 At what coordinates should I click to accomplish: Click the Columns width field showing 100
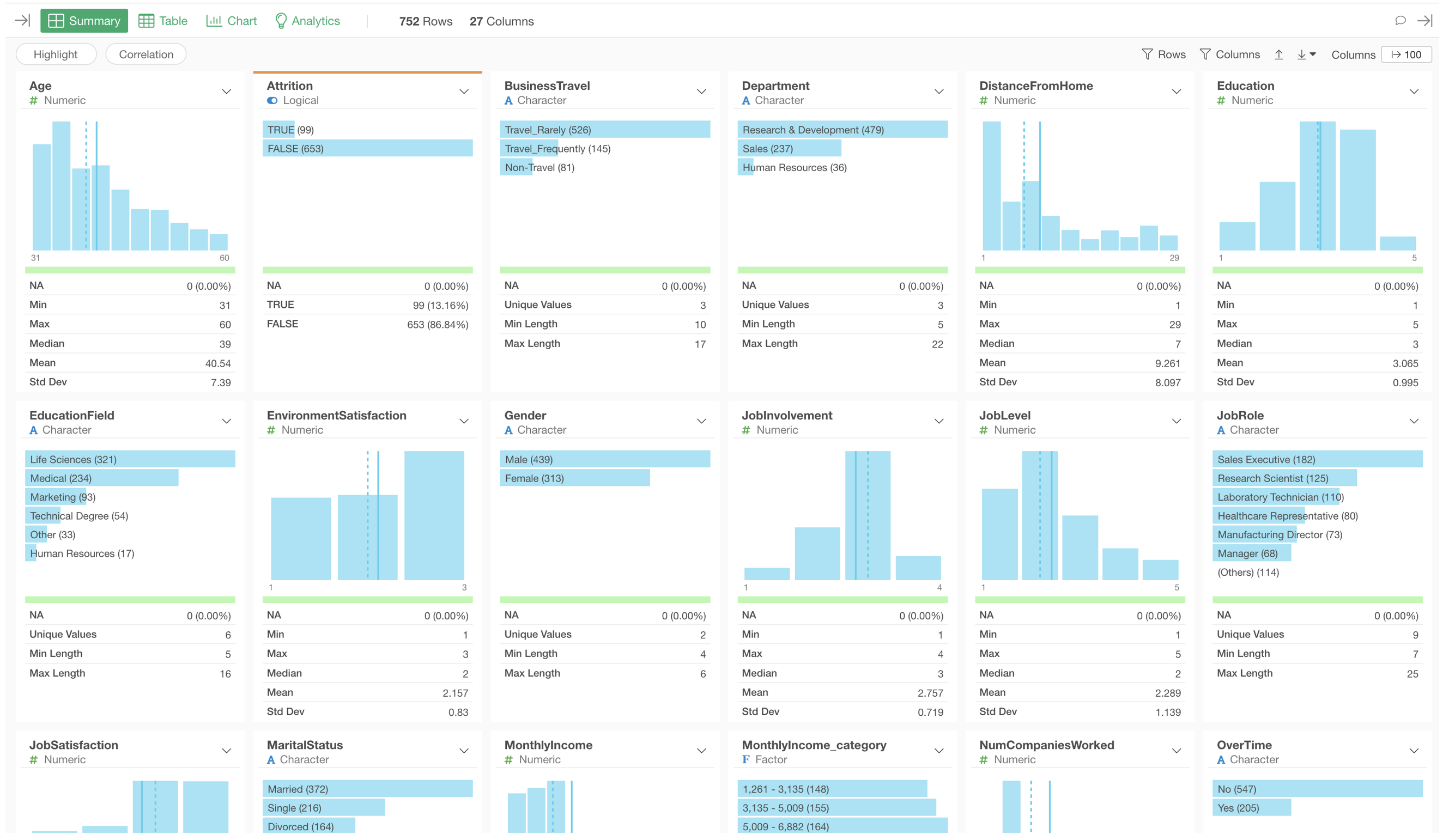pyautogui.click(x=1406, y=54)
